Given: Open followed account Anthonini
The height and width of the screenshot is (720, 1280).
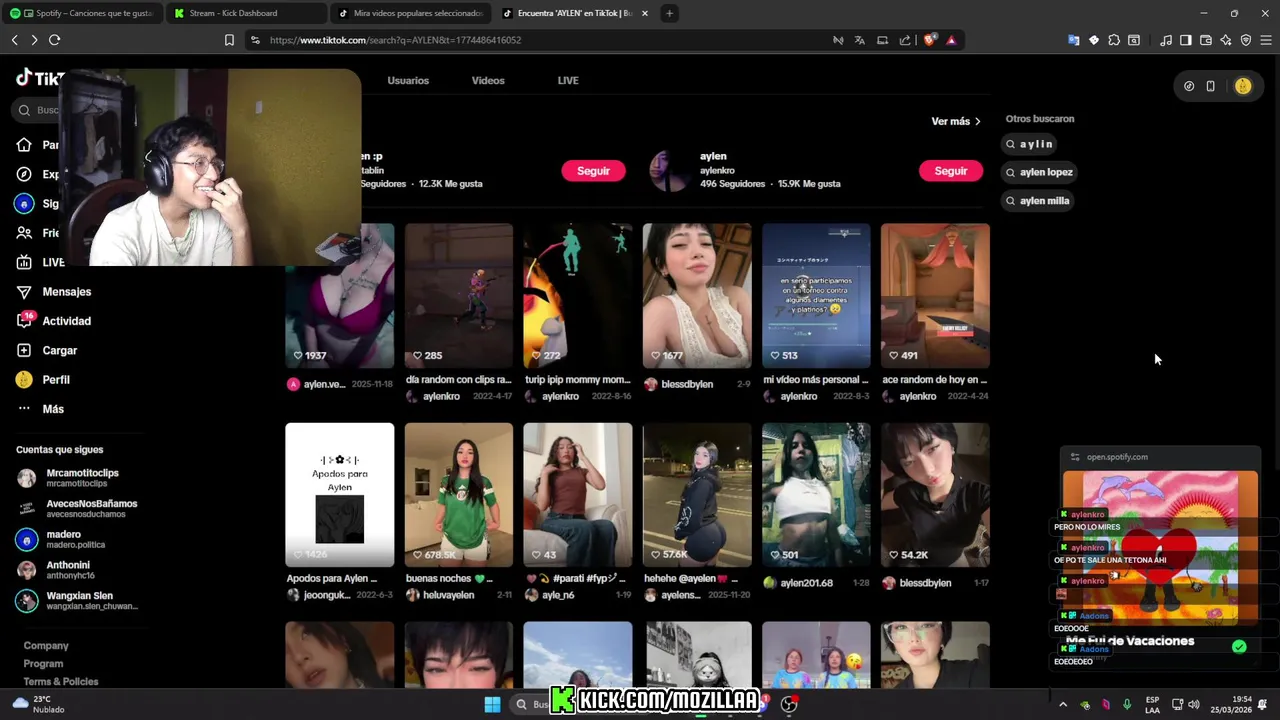Looking at the screenshot, I should click(56, 570).
